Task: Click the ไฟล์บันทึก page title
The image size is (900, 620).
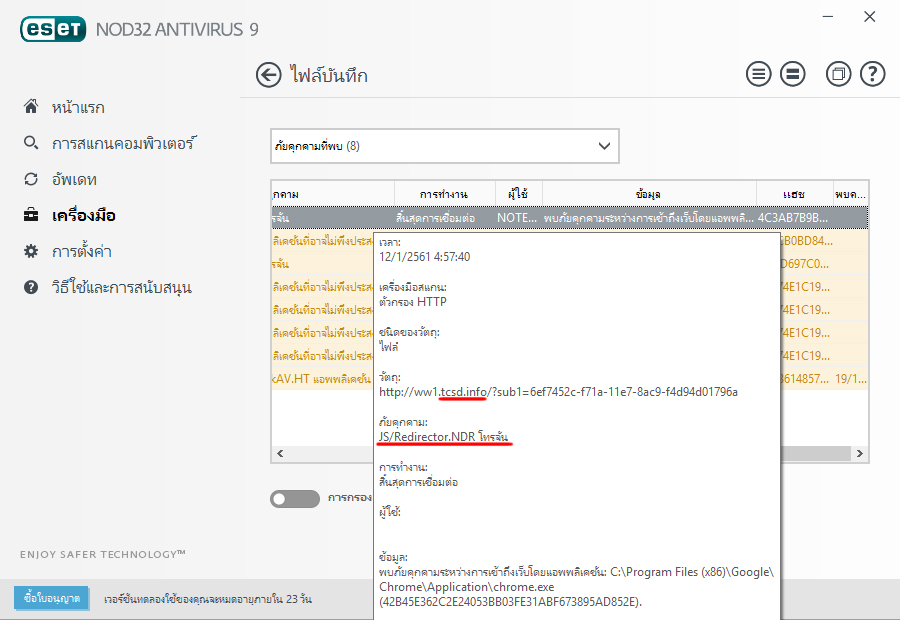Action: (328, 76)
